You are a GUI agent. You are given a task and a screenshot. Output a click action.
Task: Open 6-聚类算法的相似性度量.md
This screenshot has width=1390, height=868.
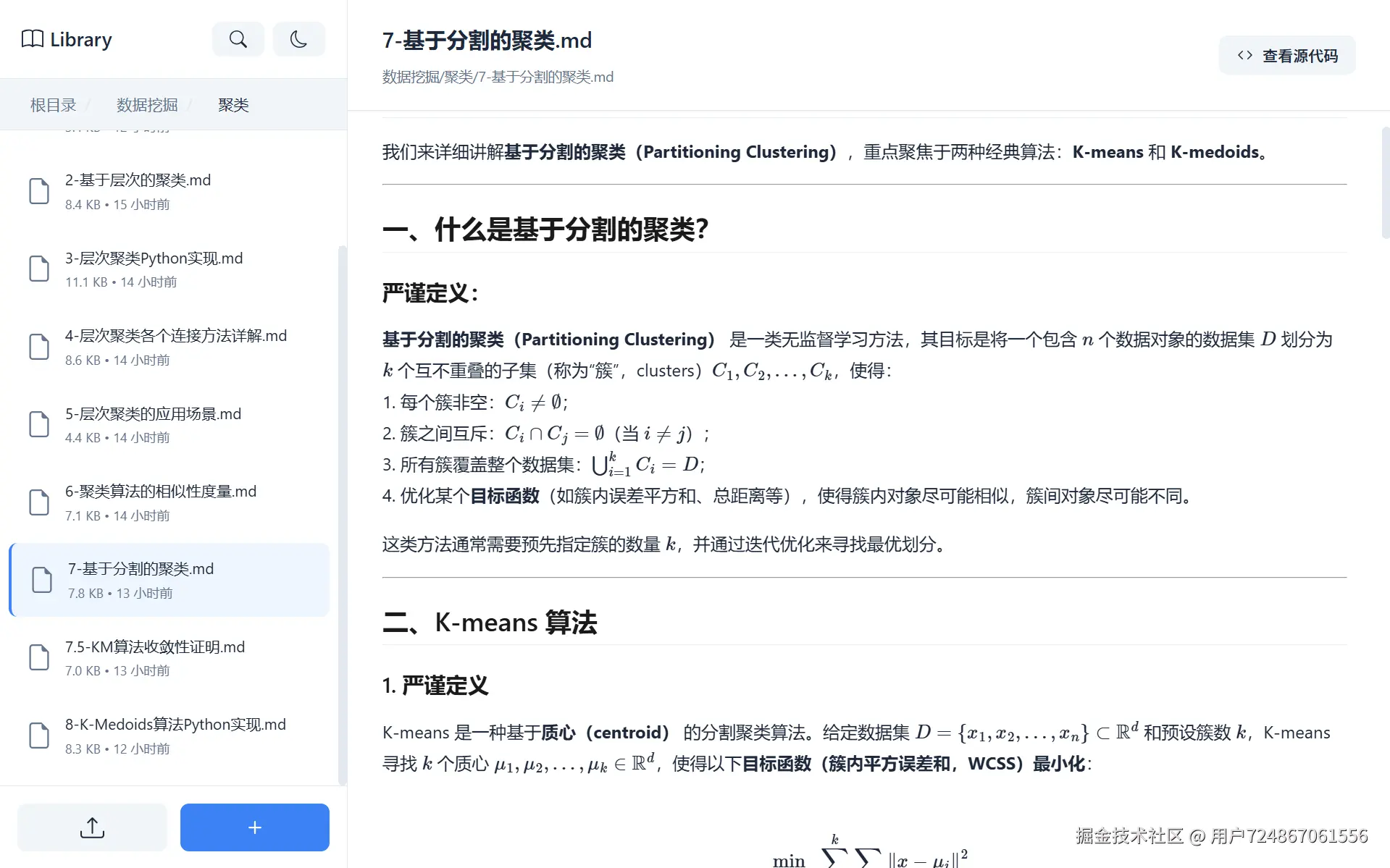point(160,491)
